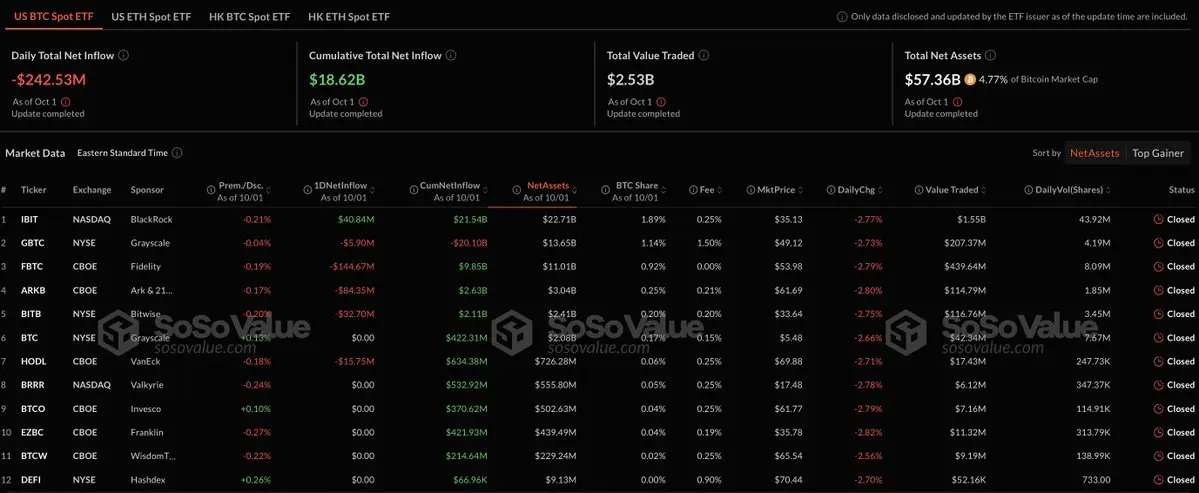The height and width of the screenshot is (493, 1199).
Task: Click info icon at top-right disclosure note
Action: (842, 16)
